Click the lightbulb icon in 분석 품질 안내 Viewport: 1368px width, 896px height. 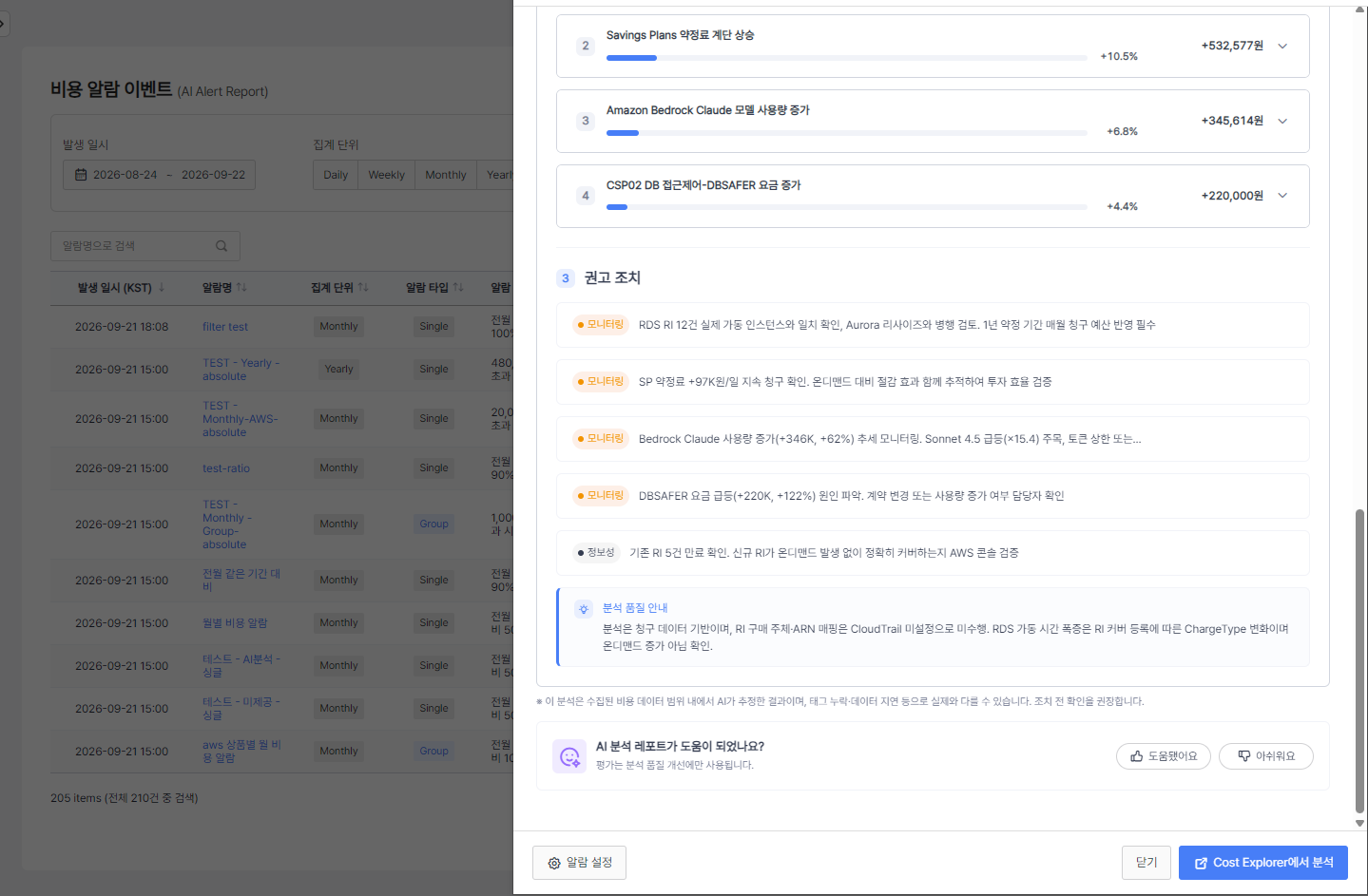[x=584, y=609]
